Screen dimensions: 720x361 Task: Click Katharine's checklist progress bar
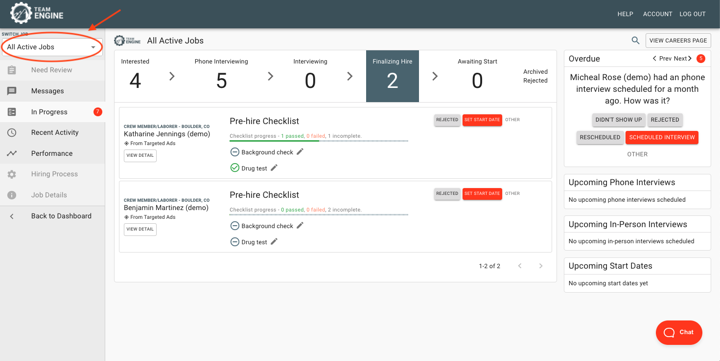click(x=319, y=141)
